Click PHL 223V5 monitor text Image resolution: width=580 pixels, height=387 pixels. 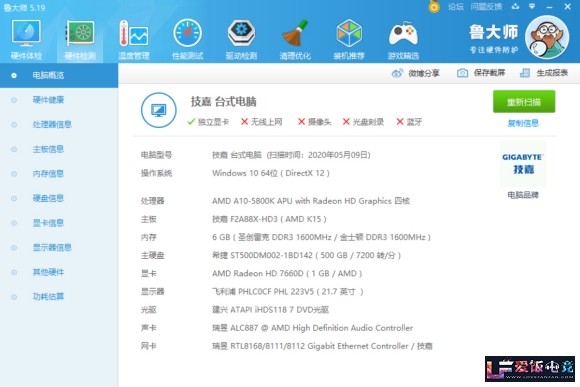288,292
